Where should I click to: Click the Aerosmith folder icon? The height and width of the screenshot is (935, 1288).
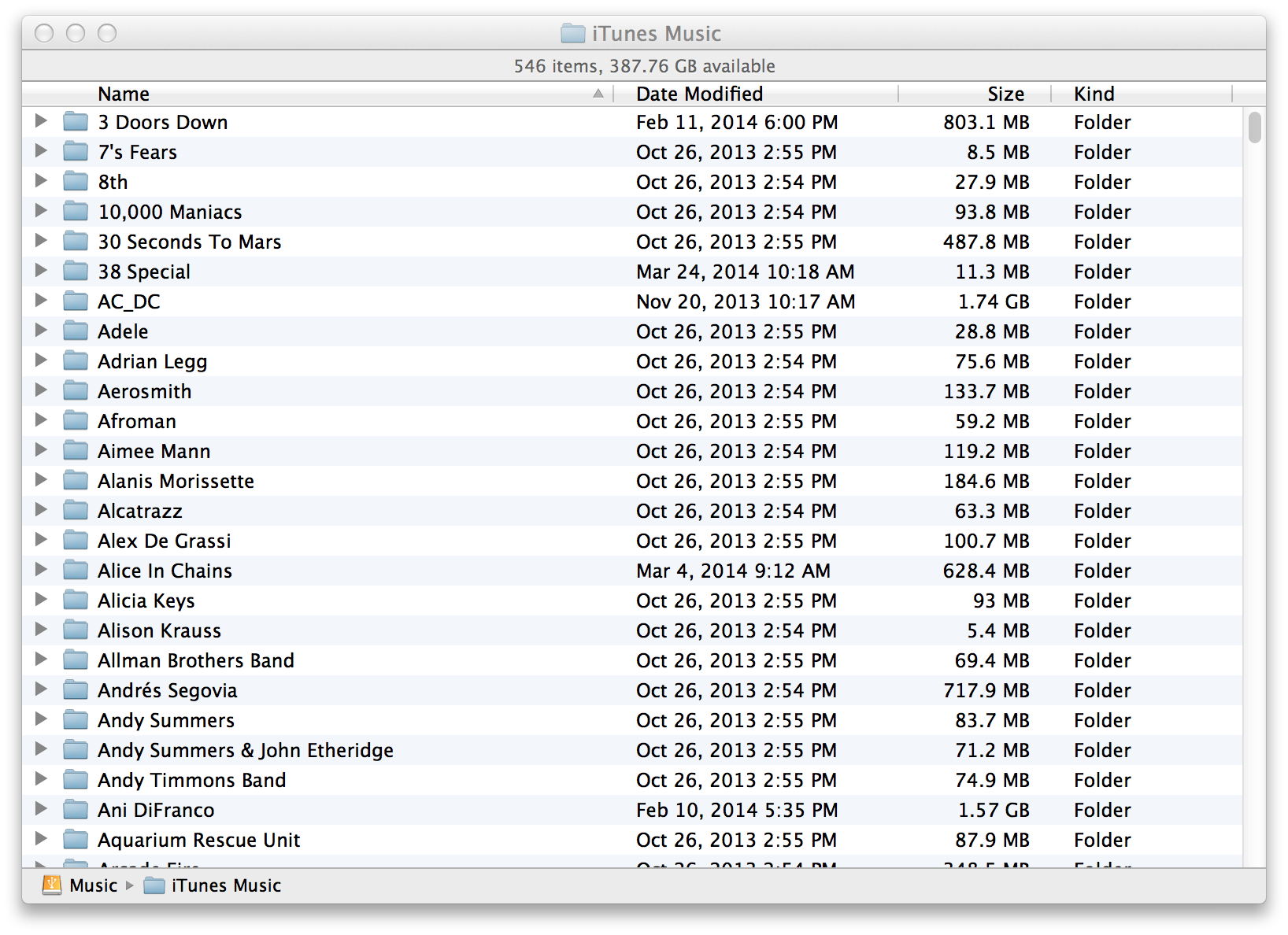coord(76,391)
